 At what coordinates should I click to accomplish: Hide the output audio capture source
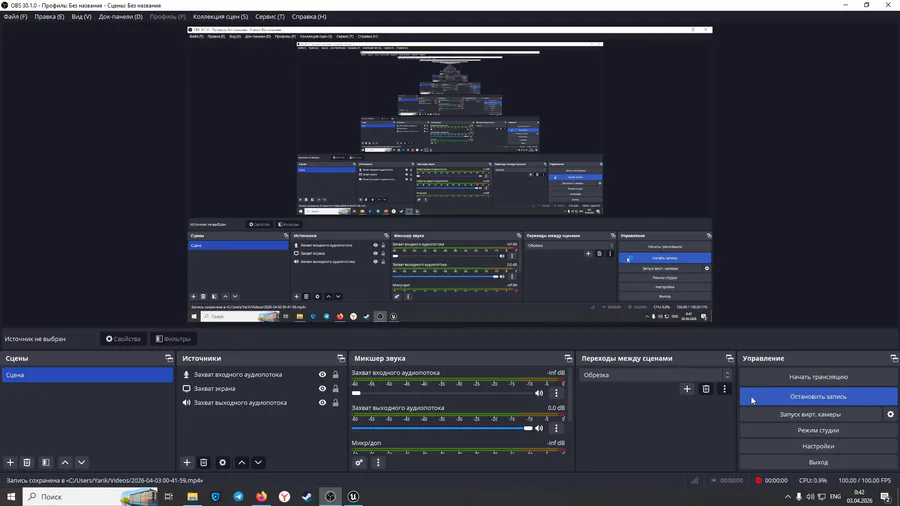[322, 403]
